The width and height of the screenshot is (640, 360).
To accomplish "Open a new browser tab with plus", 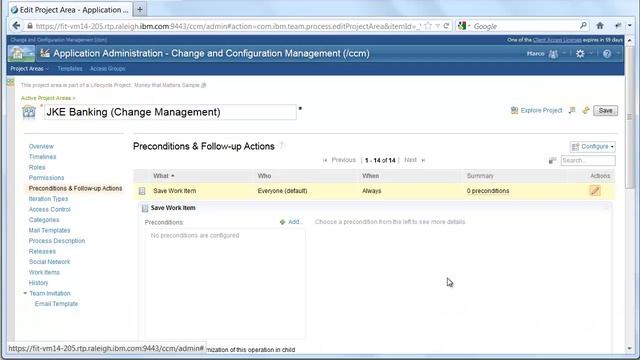I will point(140,9).
